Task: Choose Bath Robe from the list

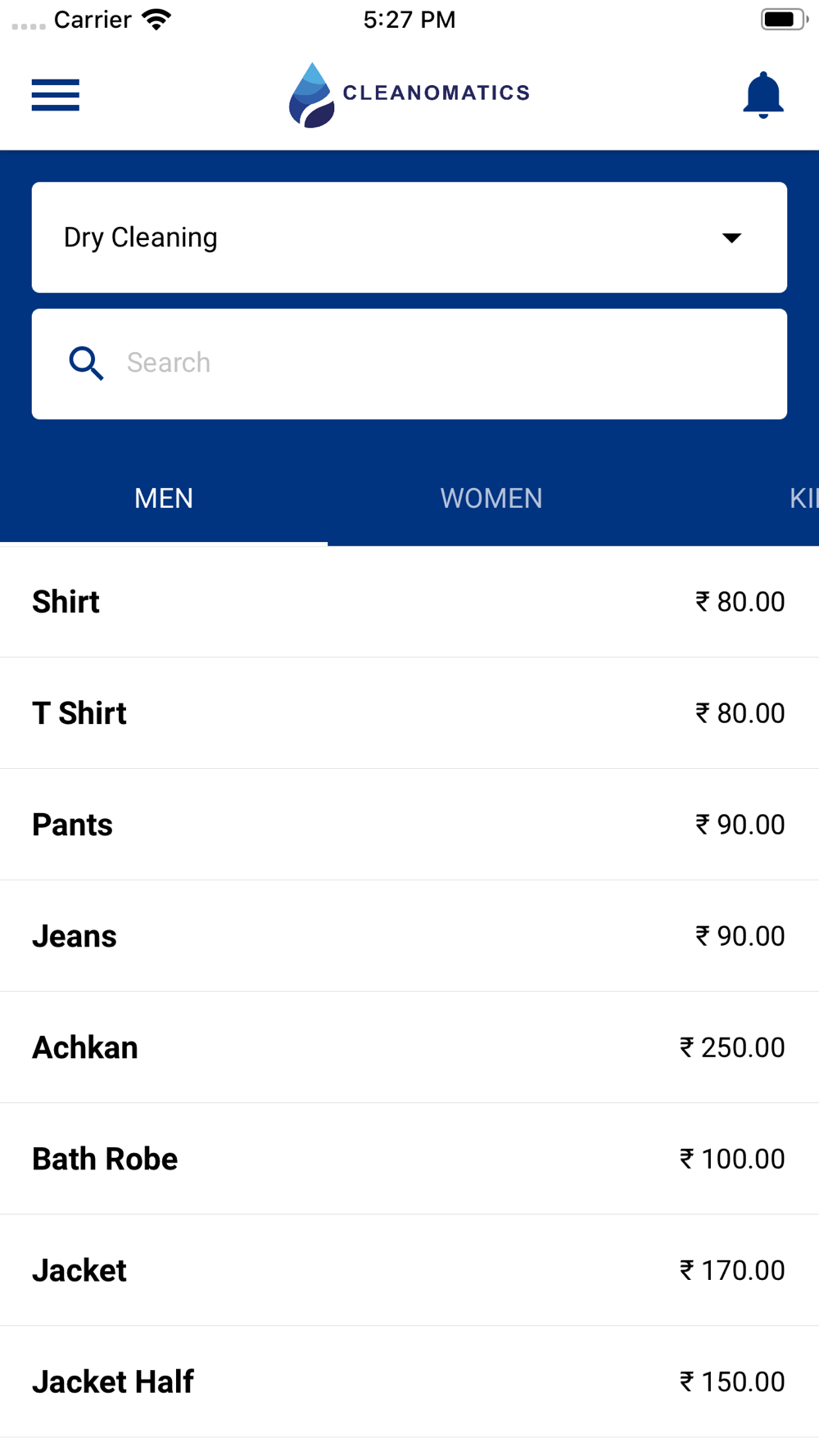Action: (409, 1159)
